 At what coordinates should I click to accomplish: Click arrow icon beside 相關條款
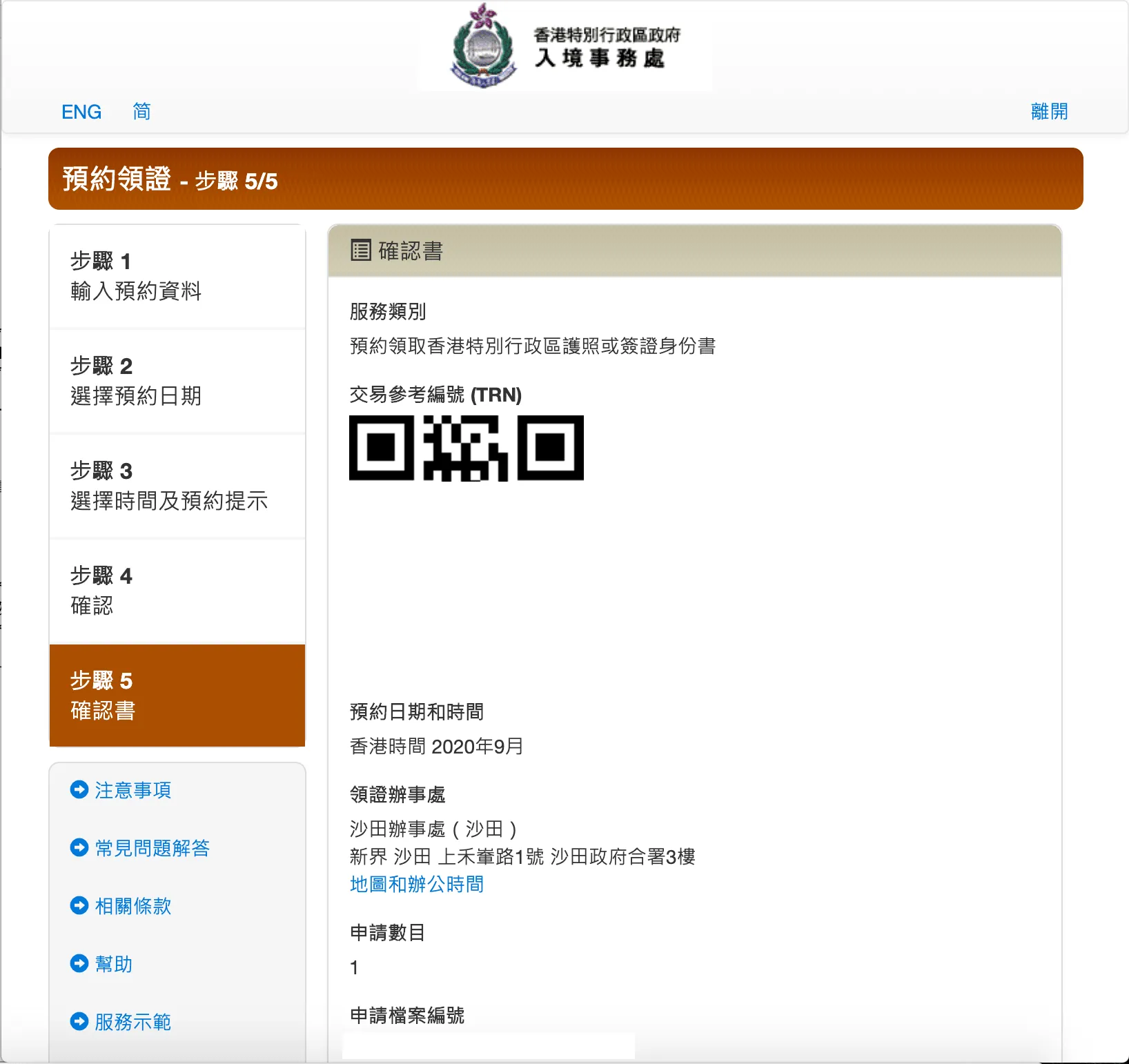coord(79,905)
